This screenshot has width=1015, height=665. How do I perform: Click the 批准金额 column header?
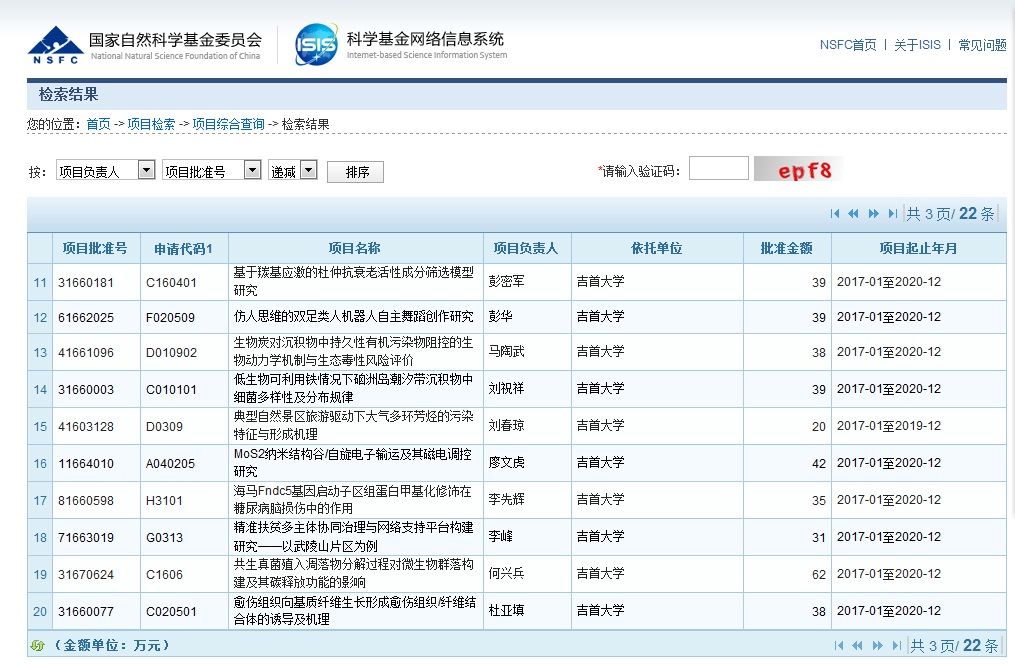point(786,248)
